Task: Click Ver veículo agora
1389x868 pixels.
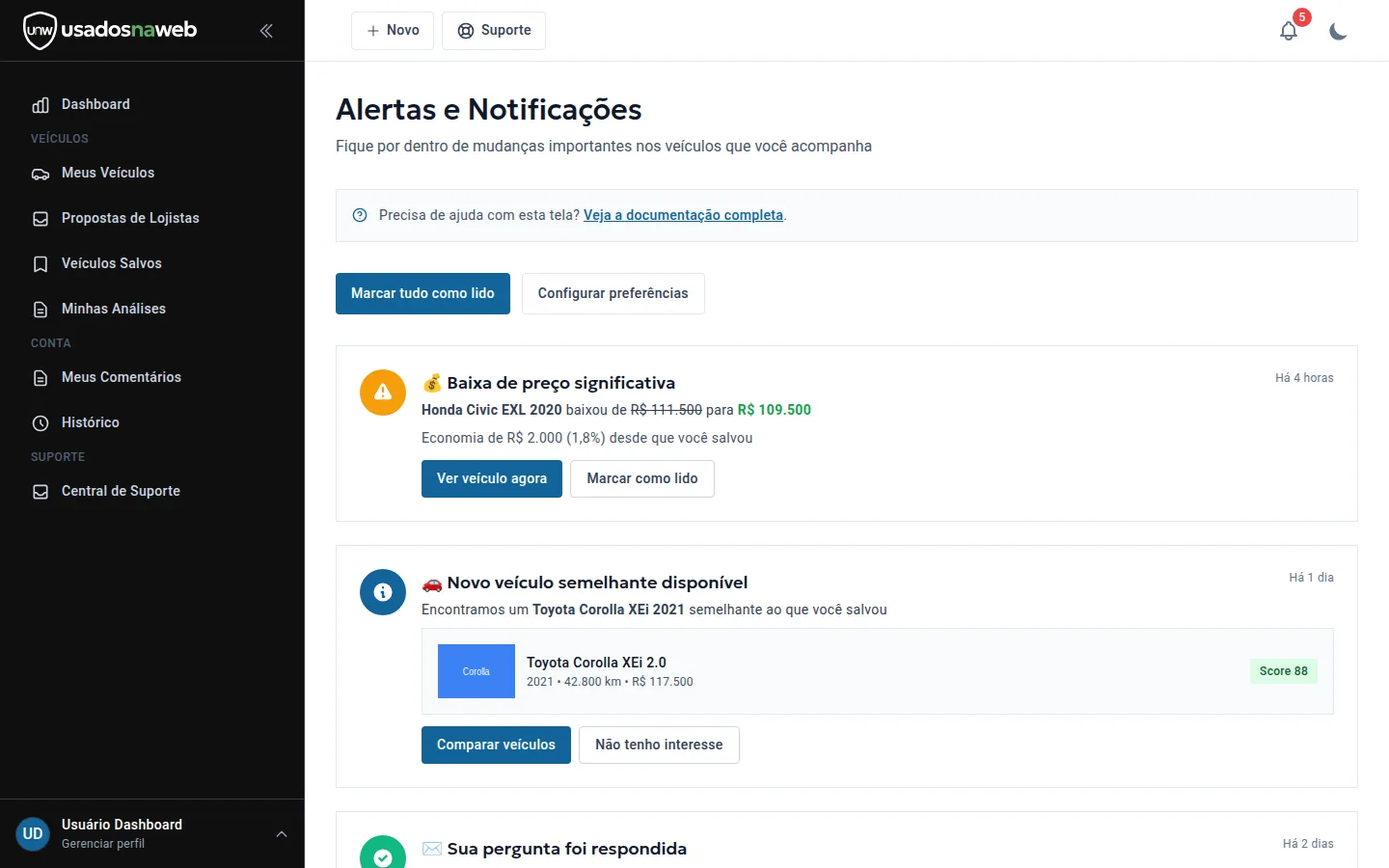Action: click(492, 478)
